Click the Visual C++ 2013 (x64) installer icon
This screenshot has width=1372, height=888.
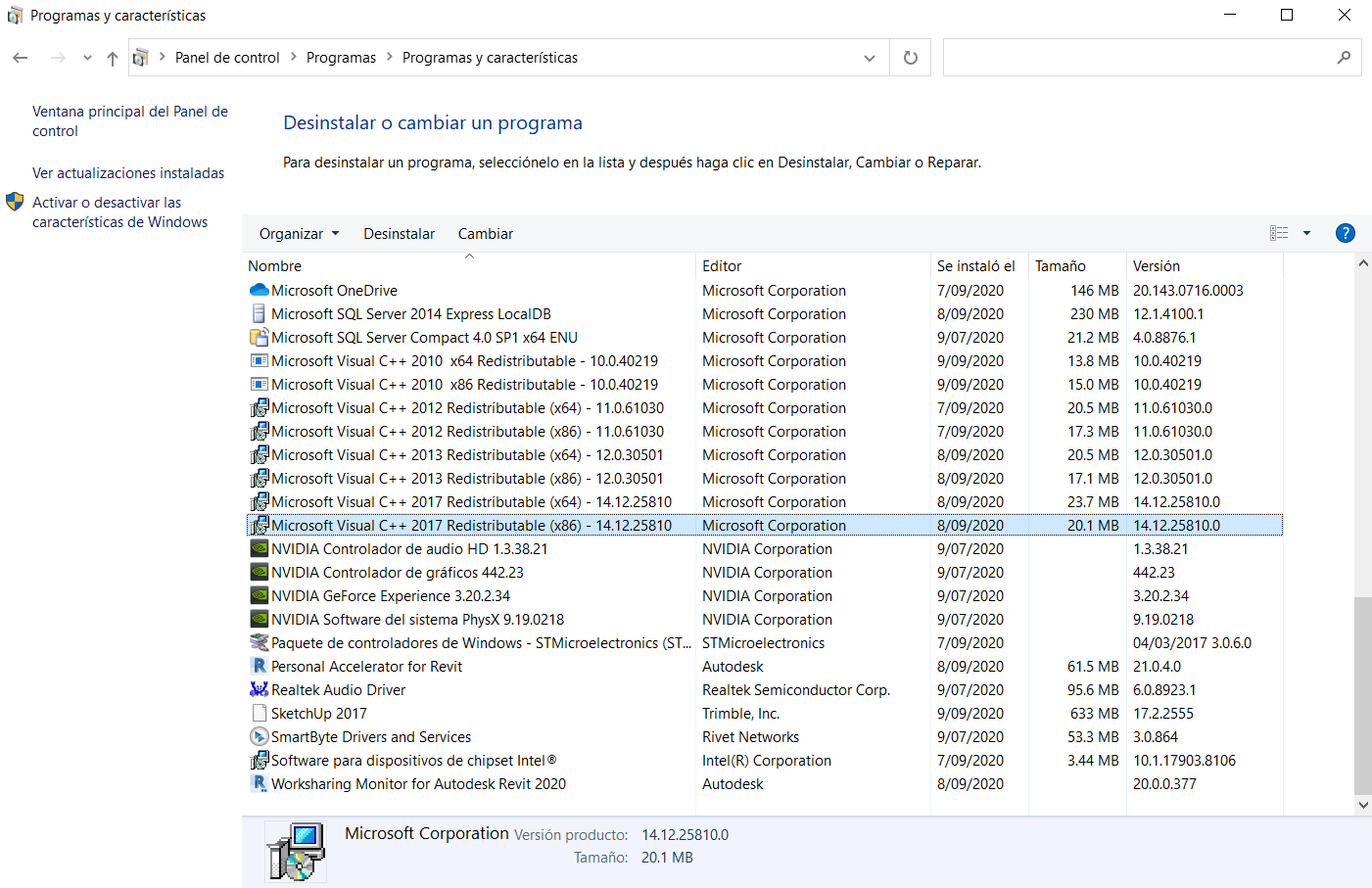pyautogui.click(x=259, y=455)
